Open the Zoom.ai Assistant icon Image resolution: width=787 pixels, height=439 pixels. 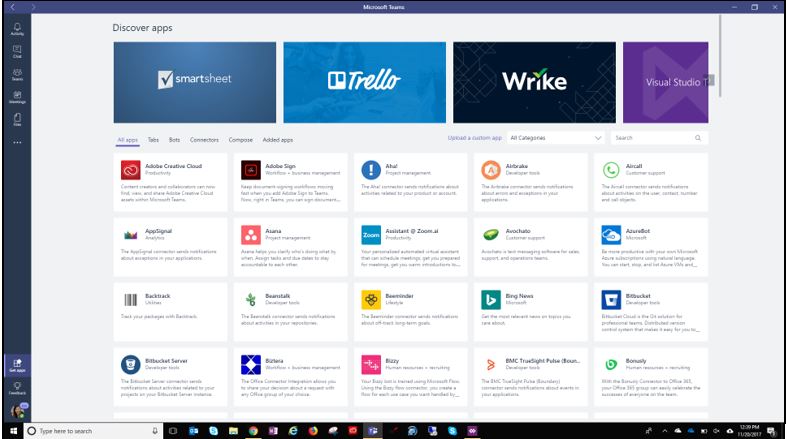coord(371,235)
